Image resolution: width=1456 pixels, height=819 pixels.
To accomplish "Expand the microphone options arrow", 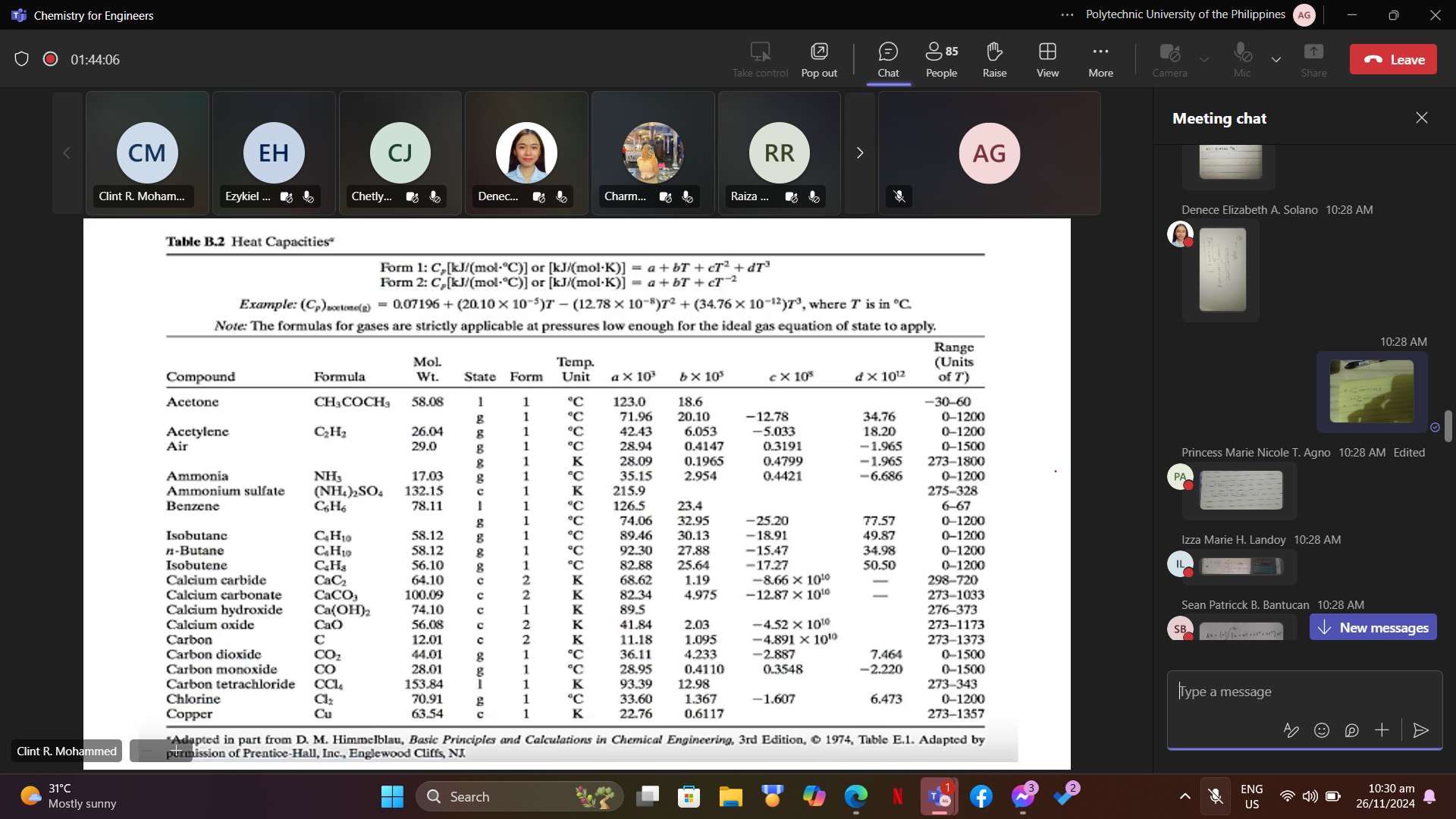I will pos(1276,60).
